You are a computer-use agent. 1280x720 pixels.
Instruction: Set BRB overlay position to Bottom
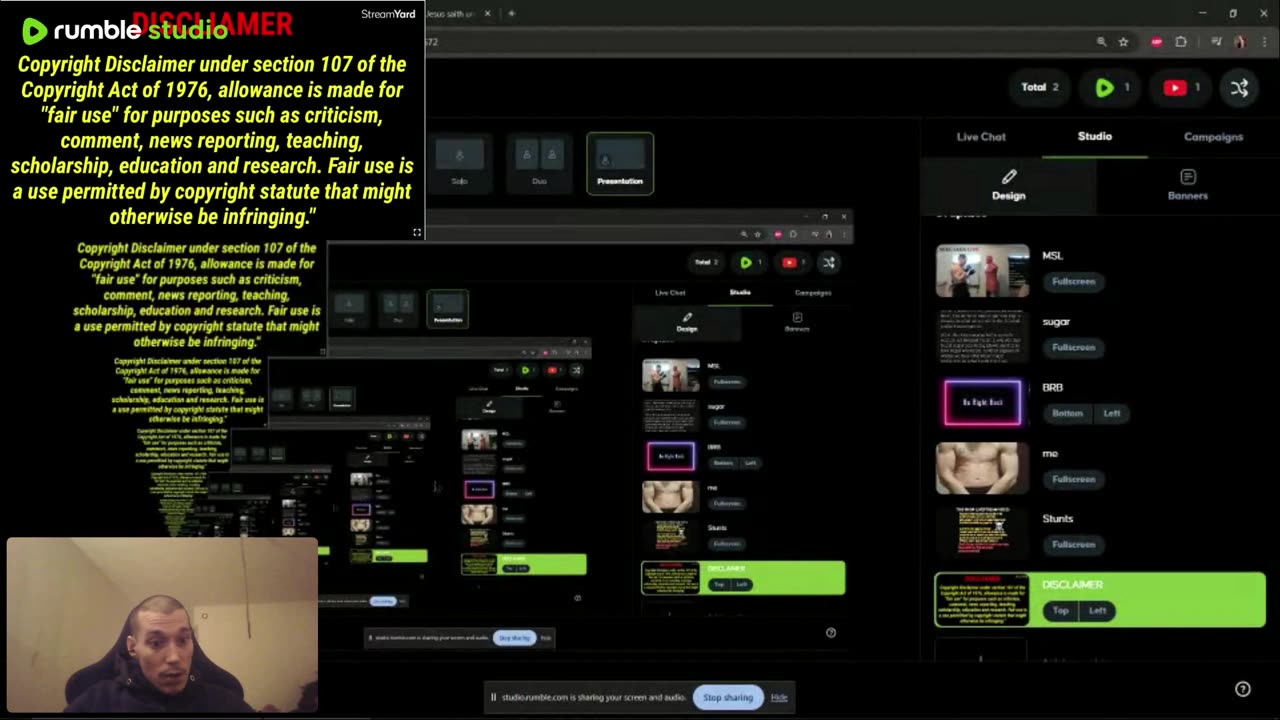[1067, 413]
